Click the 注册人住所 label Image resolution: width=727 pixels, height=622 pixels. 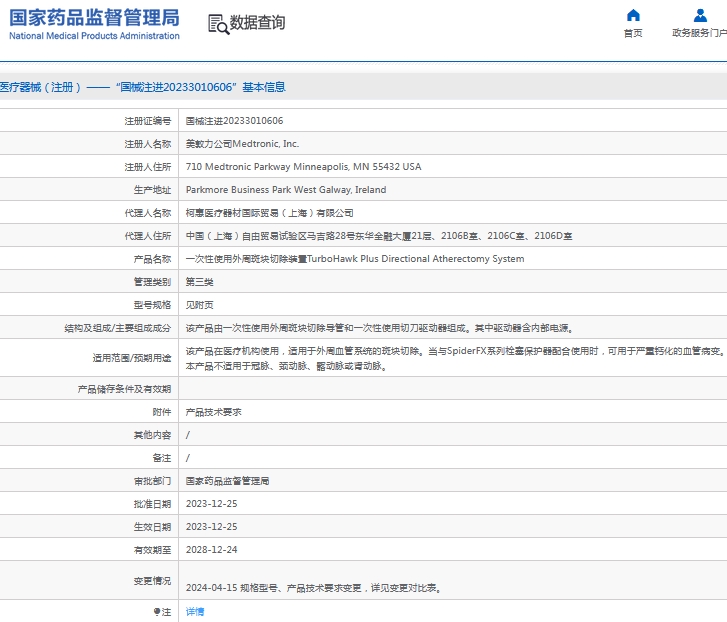tap(147, 167)
